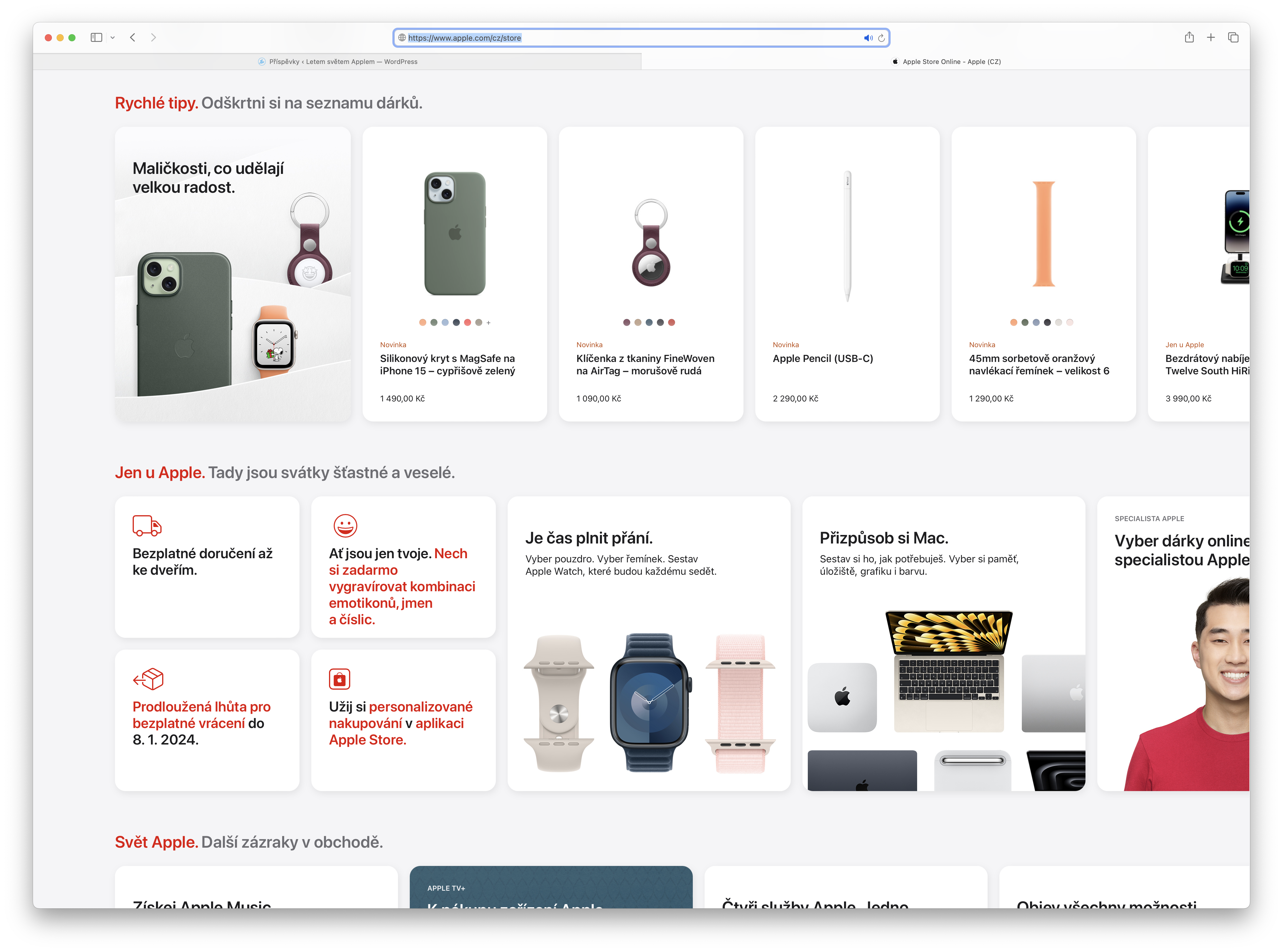Open the Share icon in toolbar

[x=1189, y=37]
